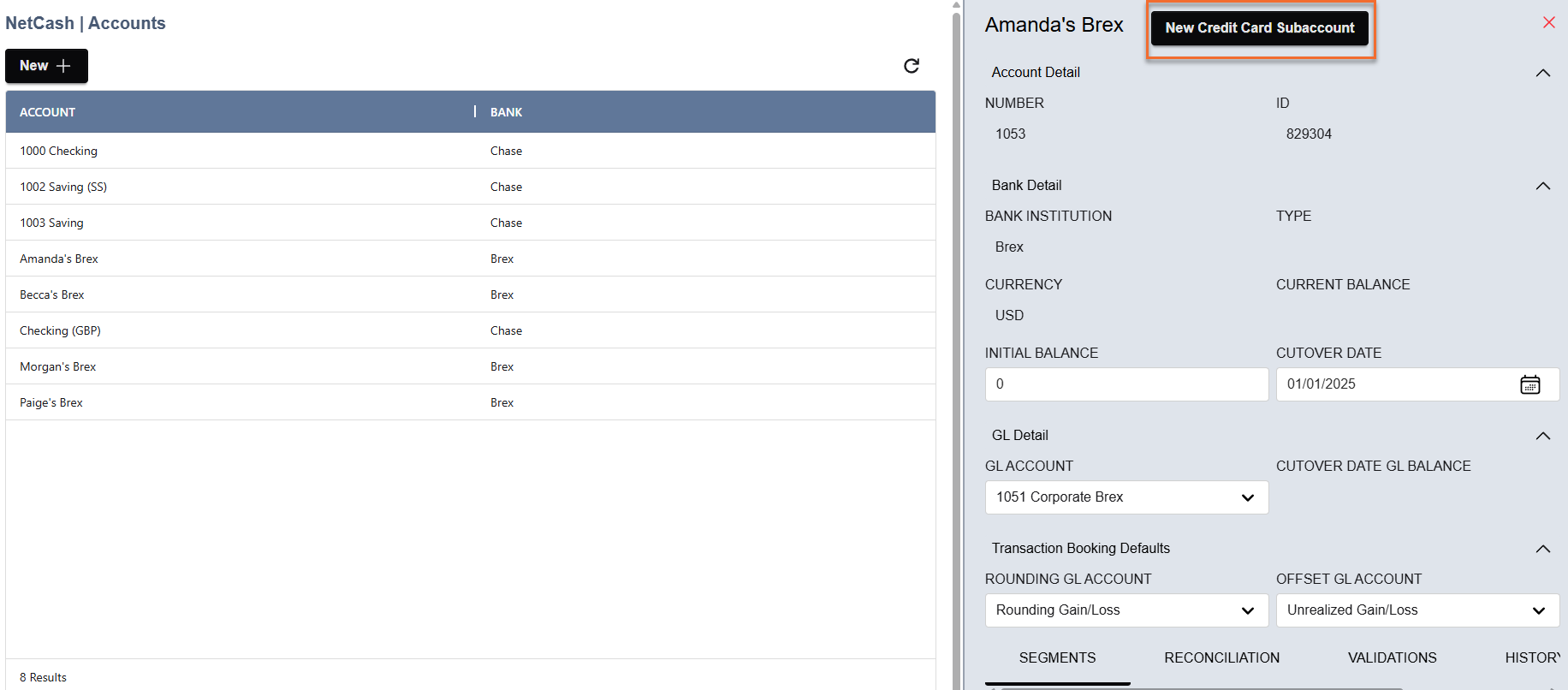This screenshot has height=690, width=1568.
Task: Open the Rounding GL Account dropdown
Action: point(1126,610)
